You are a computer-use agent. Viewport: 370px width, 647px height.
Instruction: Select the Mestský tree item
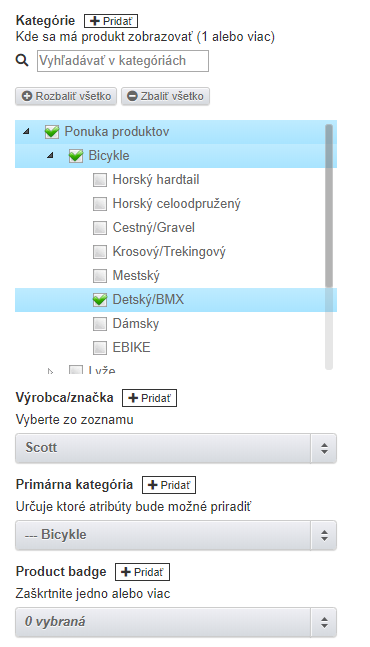[136, 276]
